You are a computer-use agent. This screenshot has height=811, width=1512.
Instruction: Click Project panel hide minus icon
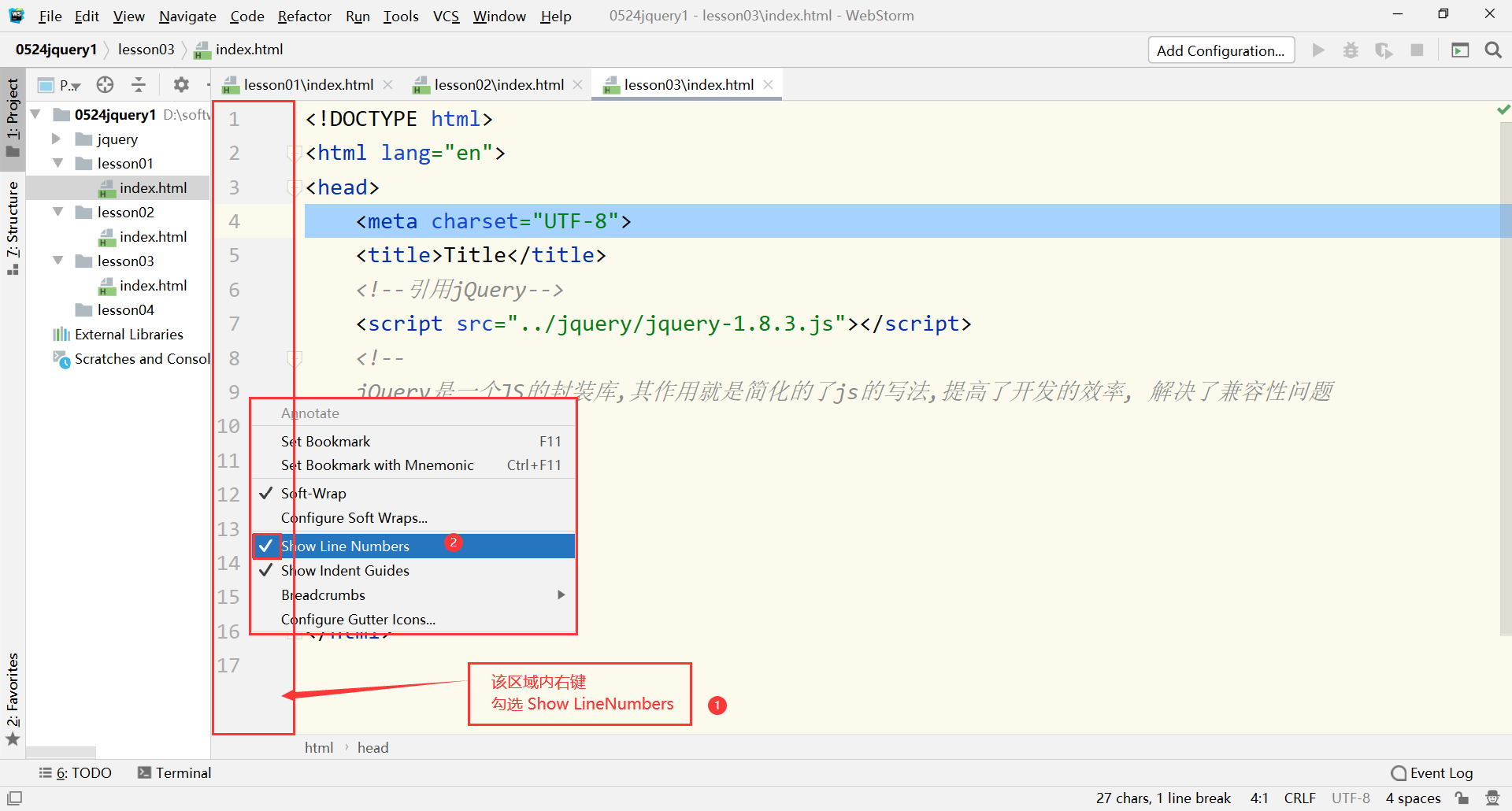(x=208, y=84)
